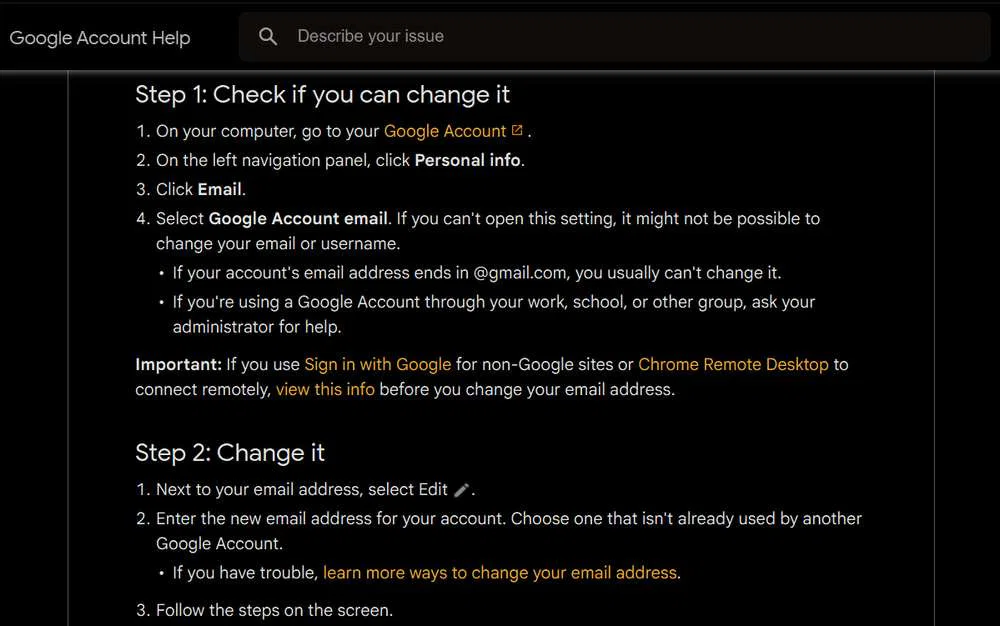Follow the 'Sign in with Google' link
The width and height of the screenshot is (1000, 626).
click(378, 365)
